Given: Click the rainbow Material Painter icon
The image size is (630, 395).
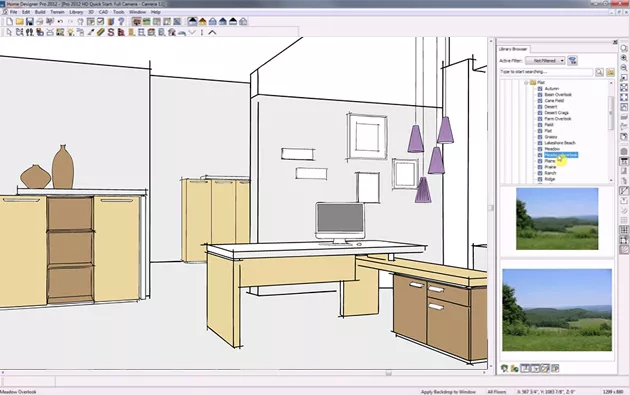Looking at the screenshot, I should 100,32.
